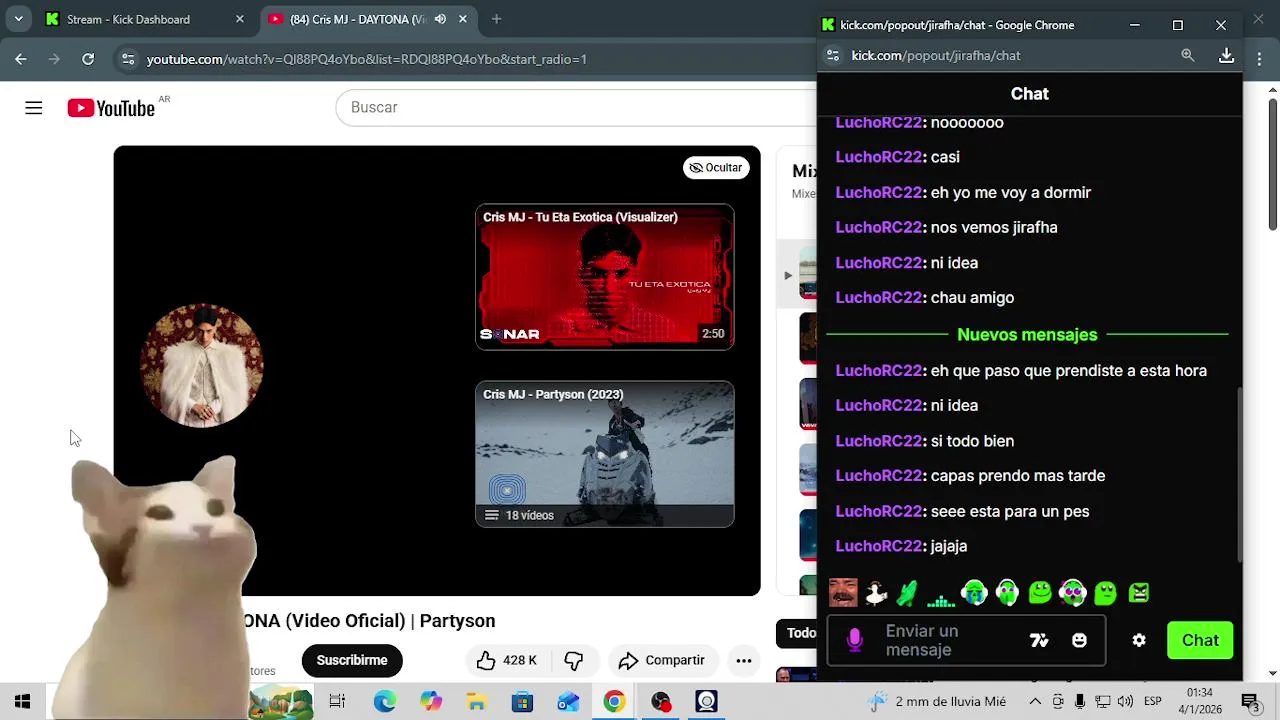Click the Buscar search field on YouTube
The image size is (1280, 720).
click(x=576, y=107)
